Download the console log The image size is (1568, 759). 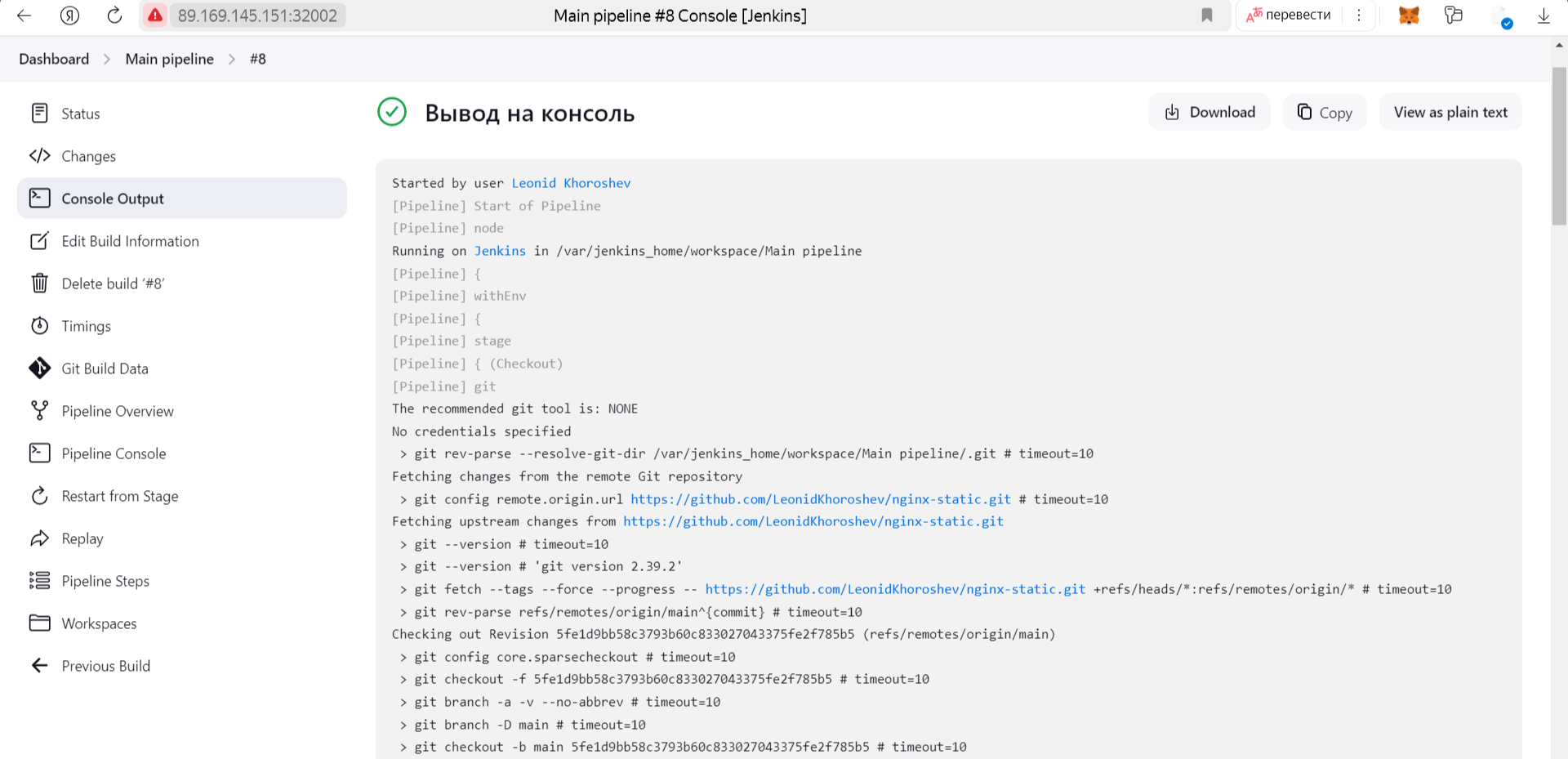pyautogui.click(x=1209, y=112)
